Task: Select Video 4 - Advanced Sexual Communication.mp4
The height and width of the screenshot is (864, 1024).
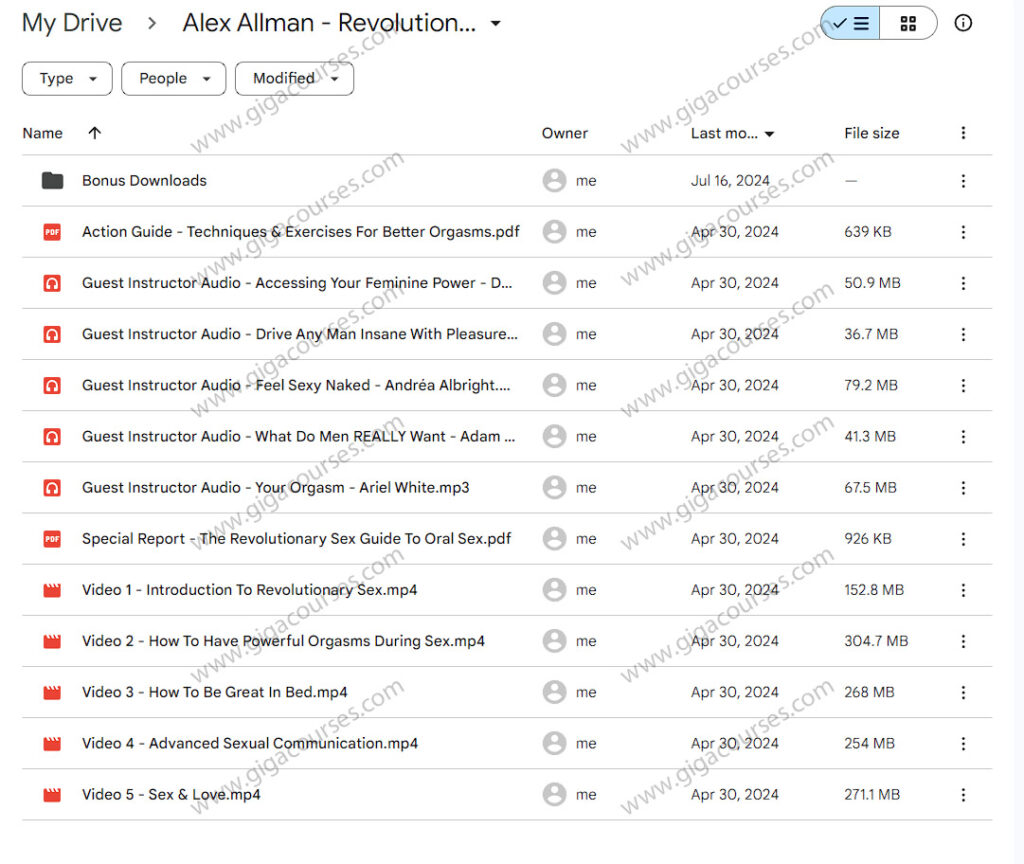Action: tap(250, 744)
